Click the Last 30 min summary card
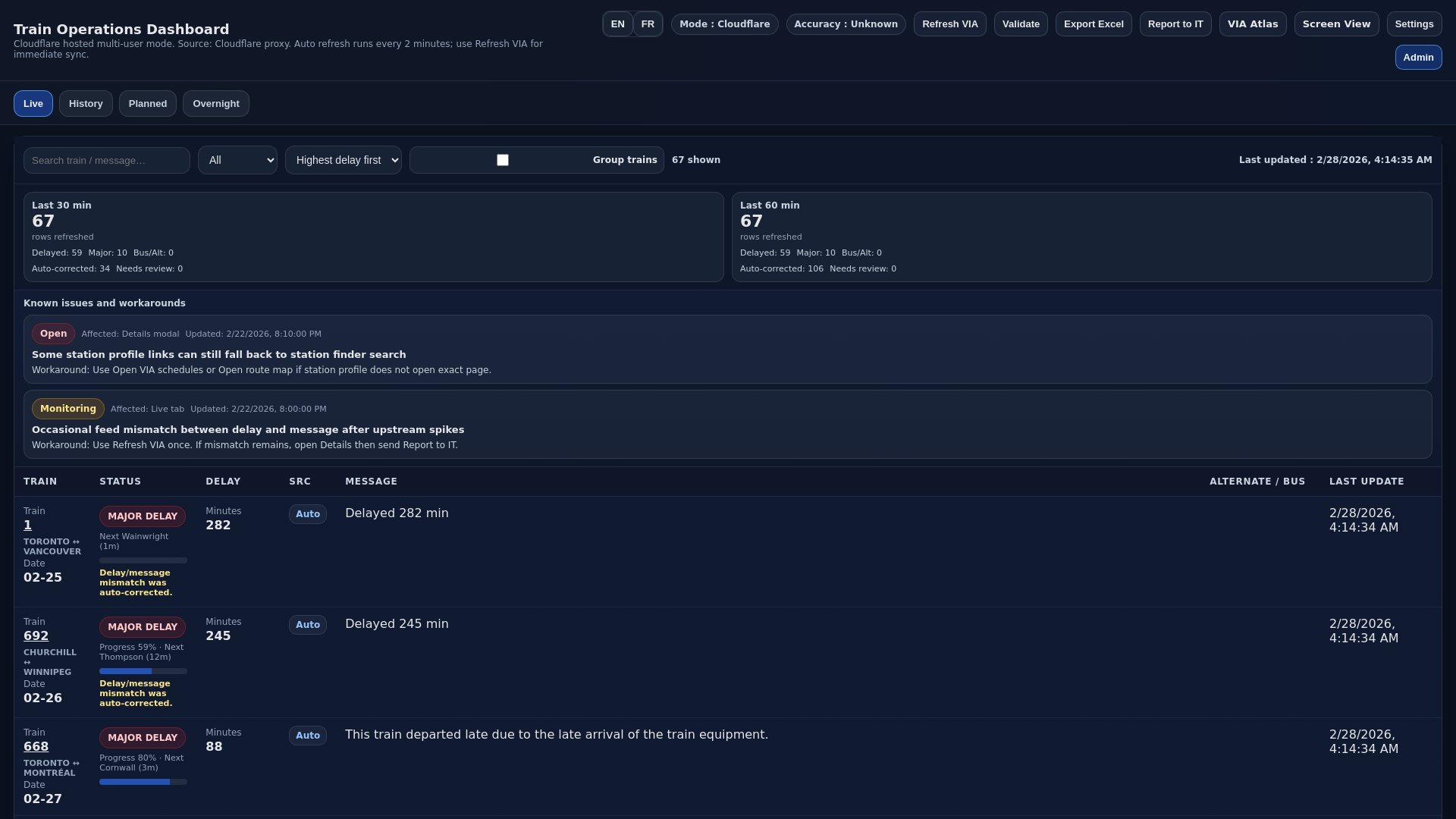Screen dimensions: 1456x819 coord(374,237)
